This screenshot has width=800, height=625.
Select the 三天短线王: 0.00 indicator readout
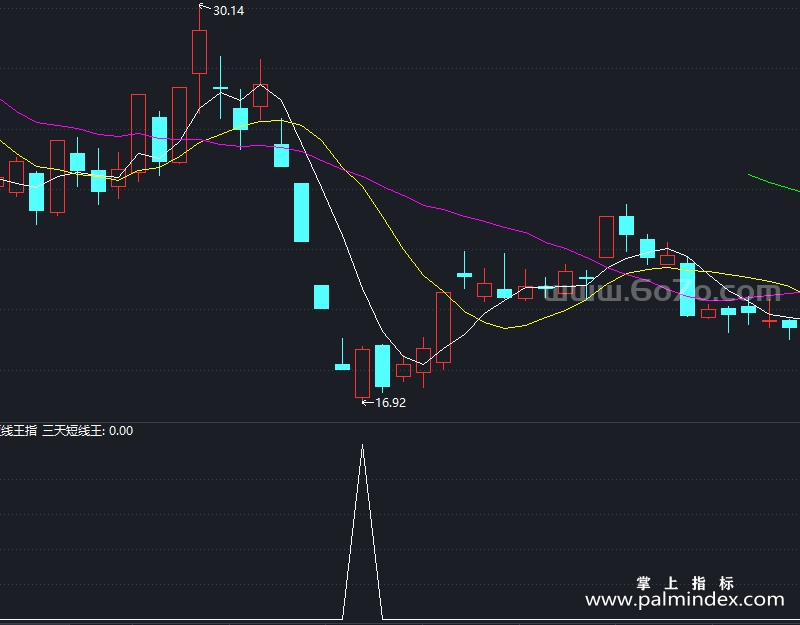coord(87,431)
